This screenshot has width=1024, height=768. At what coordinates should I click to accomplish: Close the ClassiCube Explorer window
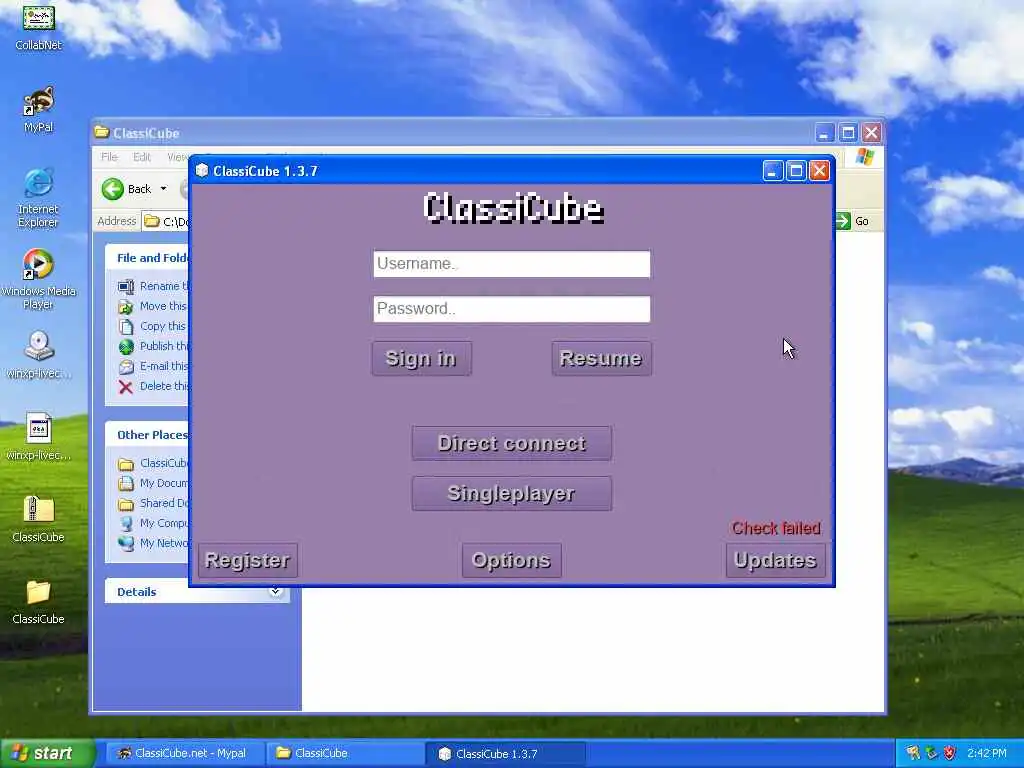[x=872, y=133]
